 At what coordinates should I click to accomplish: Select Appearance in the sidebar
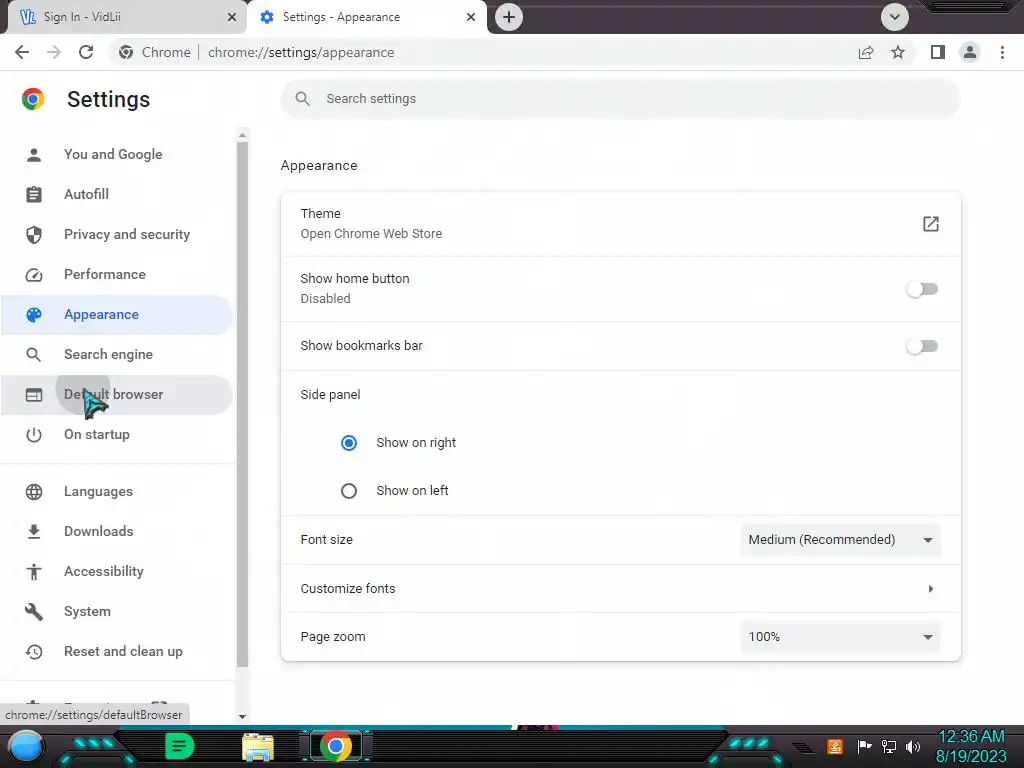point(117,315)
